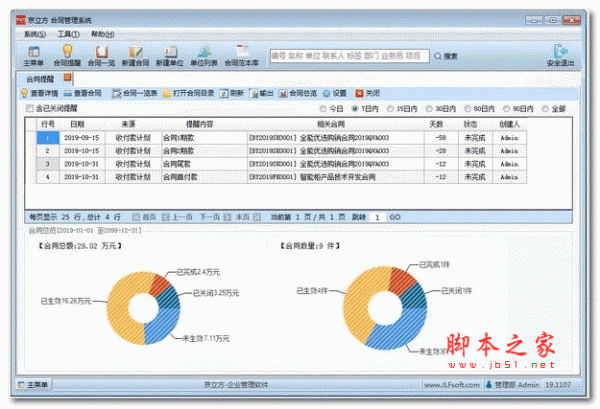
Task: Select the 全部 radio button
Action: point(545,109)
